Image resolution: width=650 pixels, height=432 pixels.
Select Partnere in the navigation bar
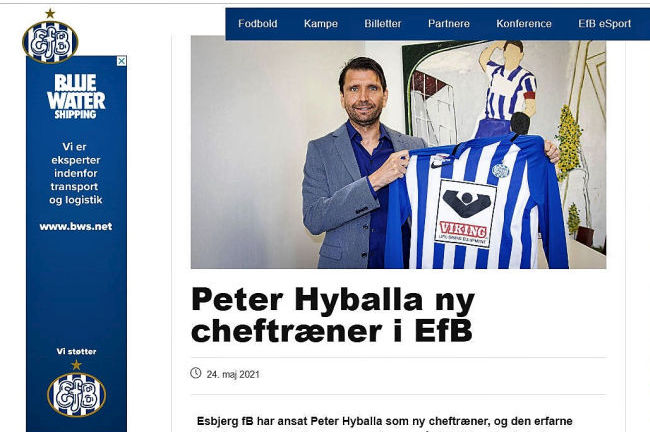(449, 24)
